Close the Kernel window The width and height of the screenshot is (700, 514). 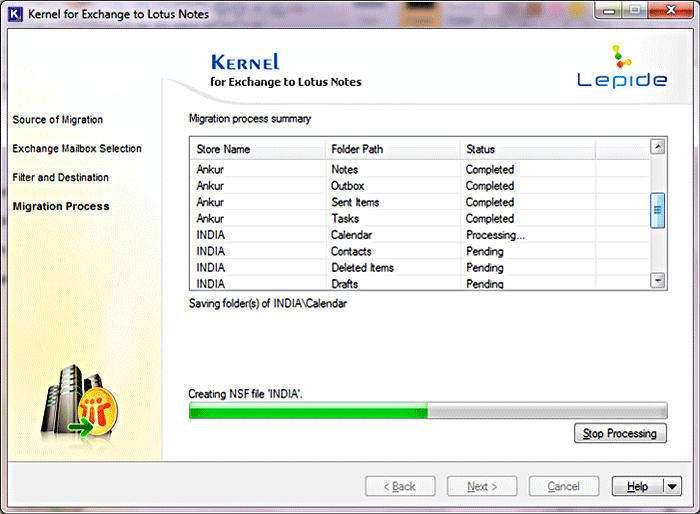(x=671, y=10)
